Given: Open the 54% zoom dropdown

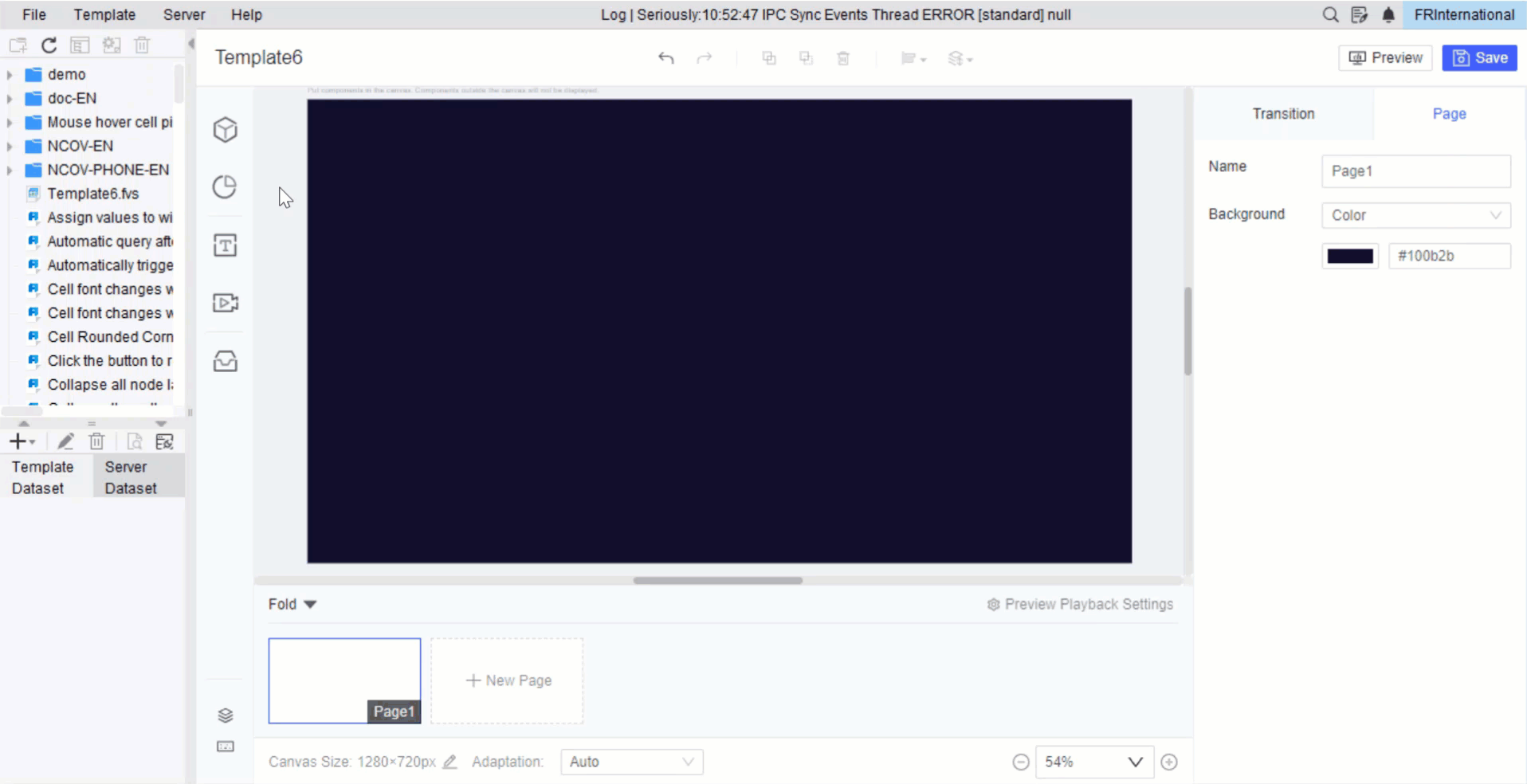Looking at the screenshot, I should 1094,762.
